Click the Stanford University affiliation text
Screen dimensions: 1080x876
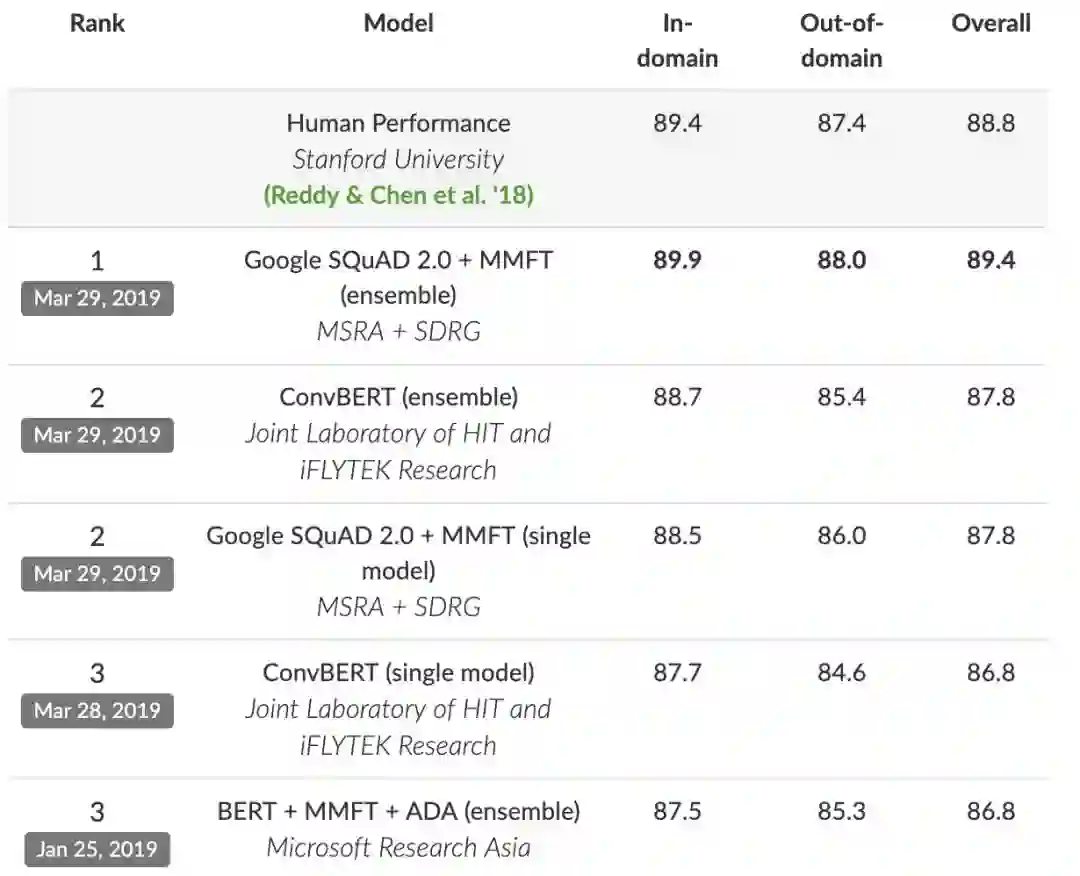coord(398,159)
